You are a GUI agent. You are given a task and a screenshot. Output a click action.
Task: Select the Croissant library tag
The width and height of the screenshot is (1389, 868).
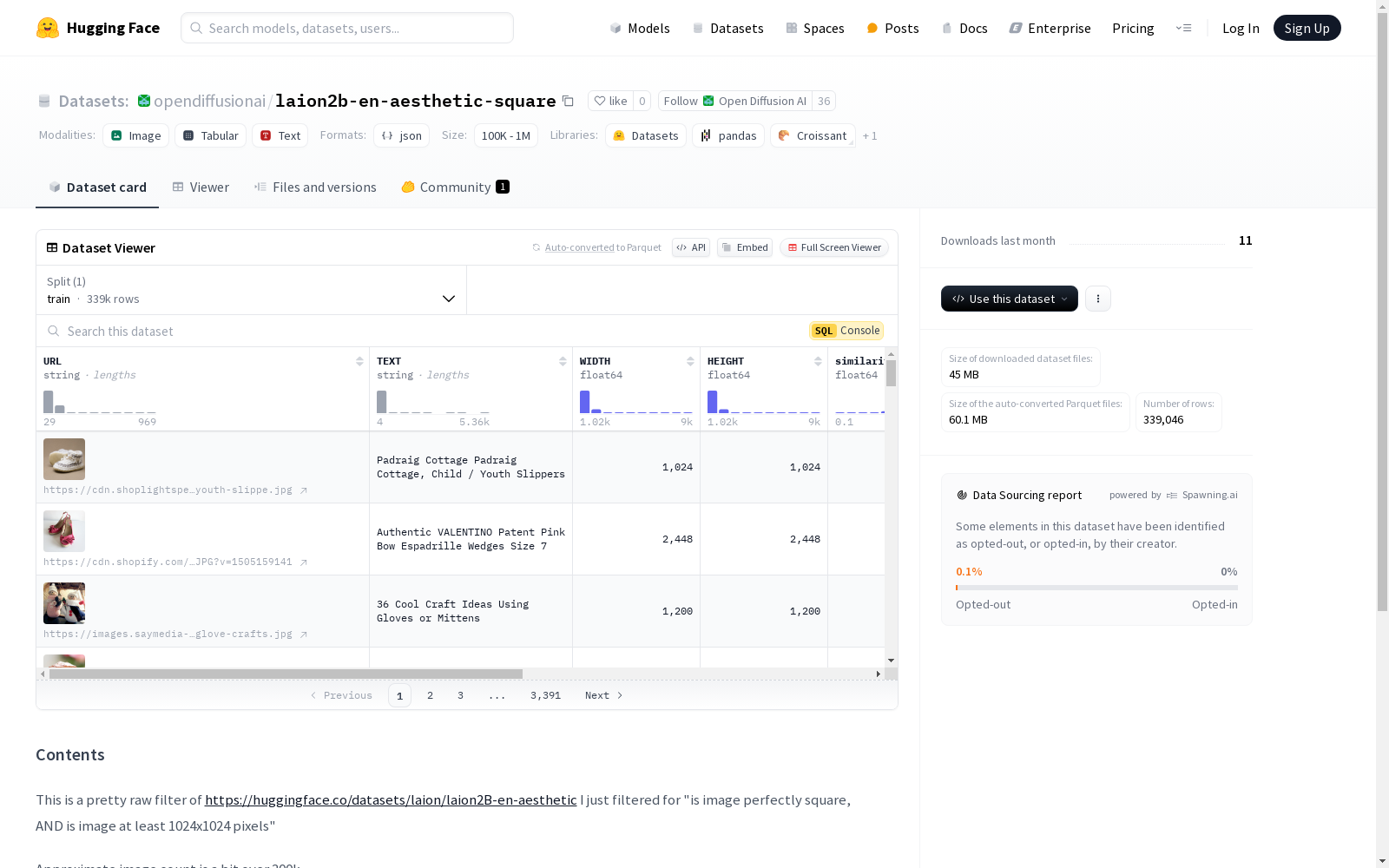(813, 135)
